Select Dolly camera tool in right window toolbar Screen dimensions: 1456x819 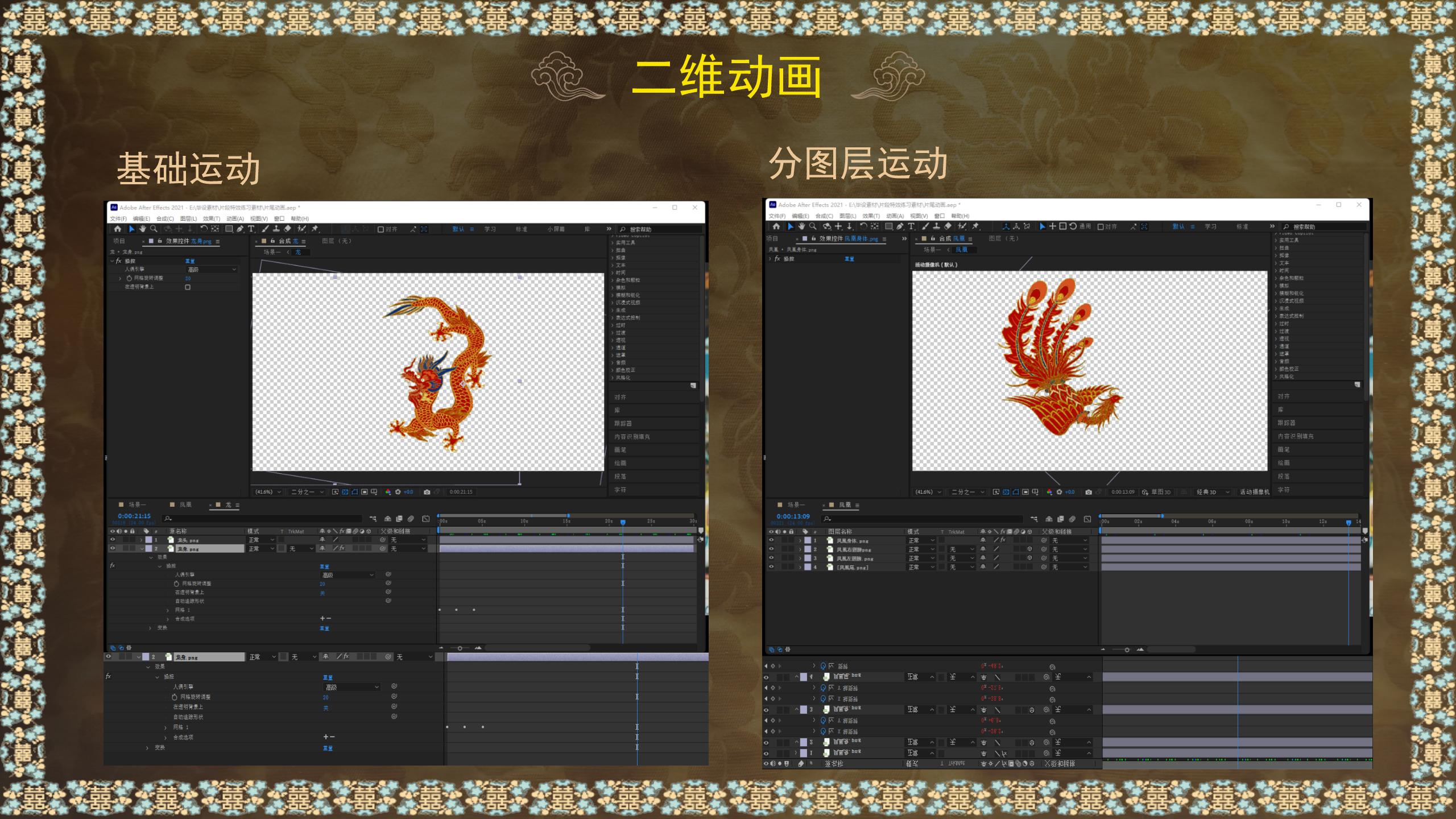click(x=850, y=226)
